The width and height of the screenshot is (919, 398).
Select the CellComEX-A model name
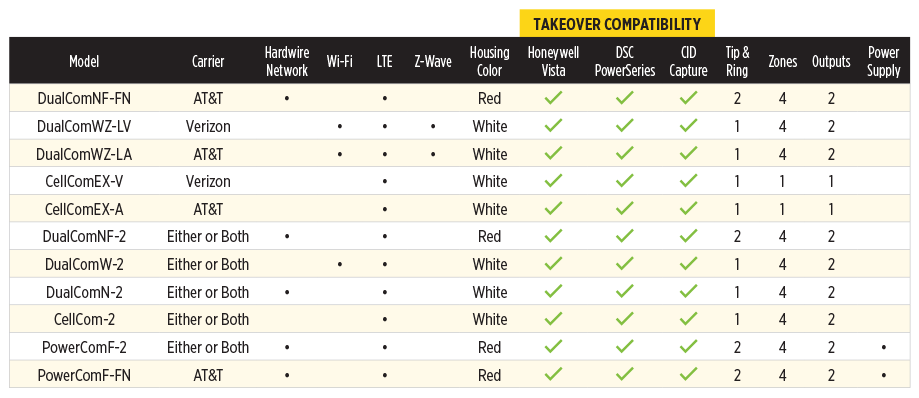(84, 209)
